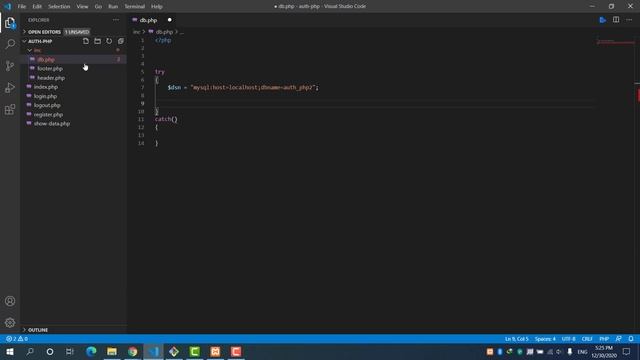Open Task View on the taskbar
Viewport: 640px width, 360px height.
click(x=70, y=351)
